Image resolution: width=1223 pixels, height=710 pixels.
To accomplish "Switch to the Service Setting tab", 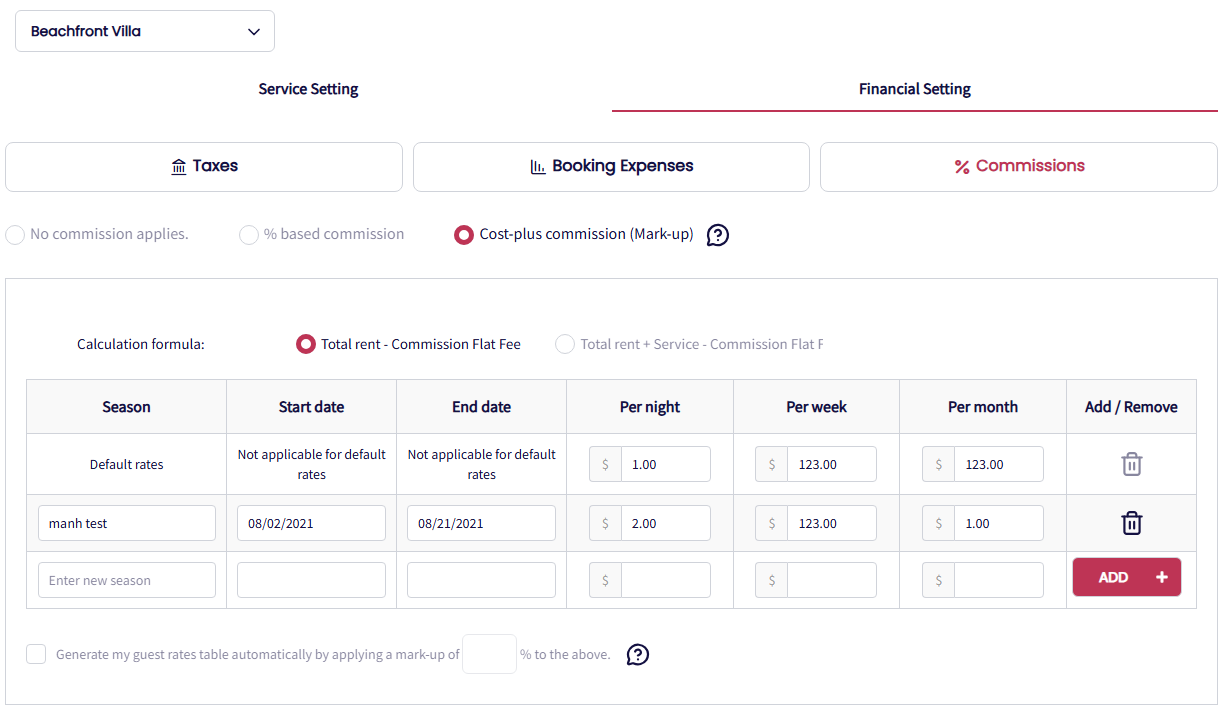I will (308, 89).
